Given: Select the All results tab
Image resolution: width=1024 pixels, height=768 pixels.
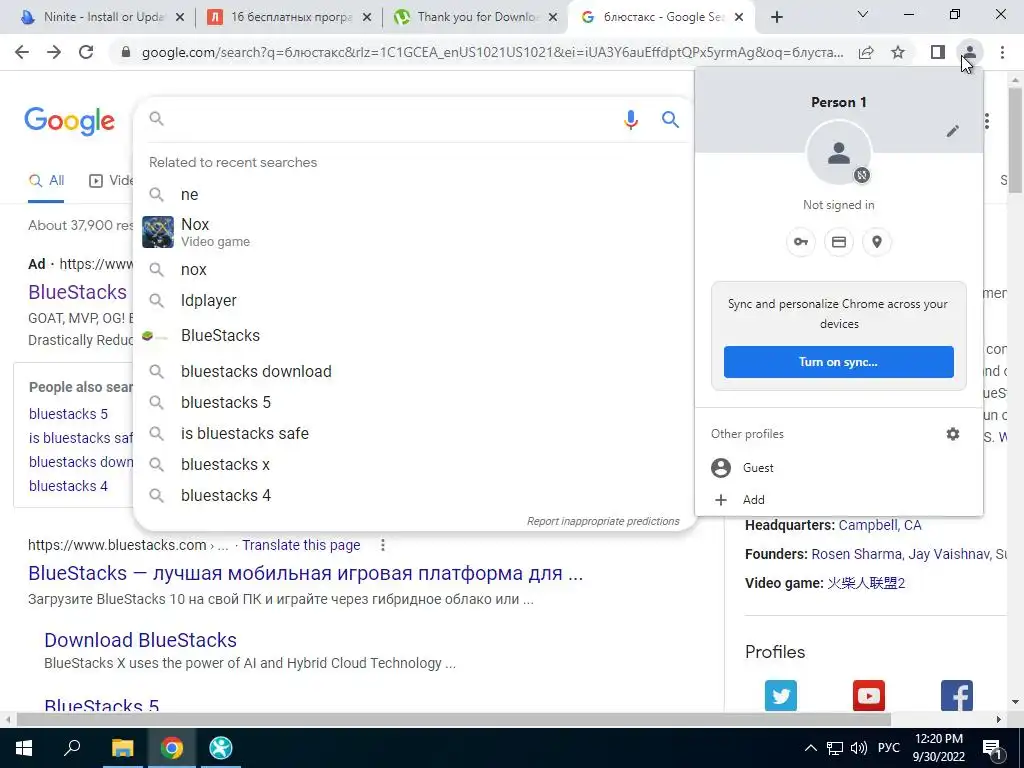Looking at the screenshot, I should [x=46, y=181].
